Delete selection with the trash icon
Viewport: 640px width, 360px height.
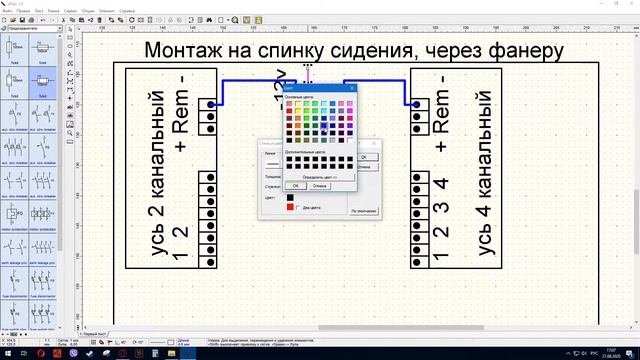(99, 20)
